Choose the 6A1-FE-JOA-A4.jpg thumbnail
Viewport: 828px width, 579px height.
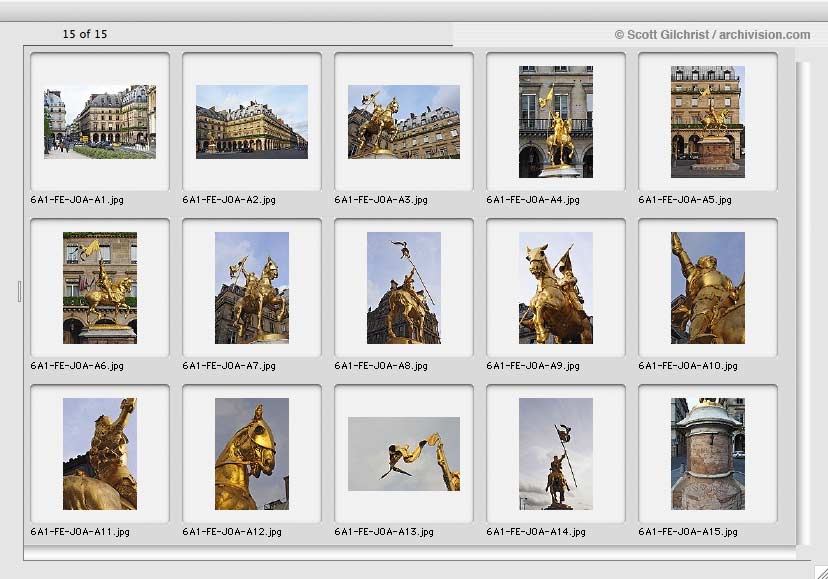click(556, 122)
